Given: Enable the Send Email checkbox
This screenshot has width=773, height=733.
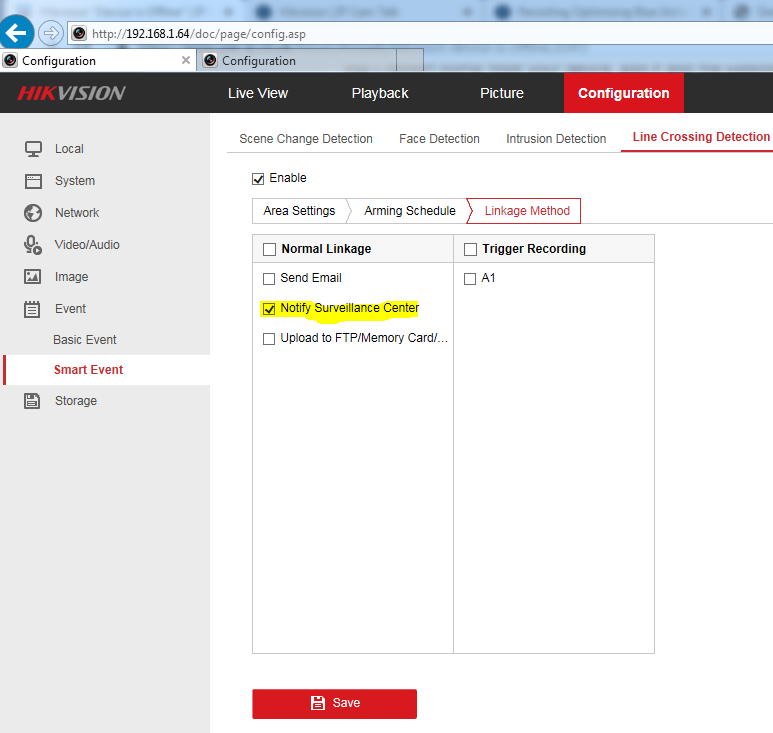Looking at the screenshot, I should 268,279.
